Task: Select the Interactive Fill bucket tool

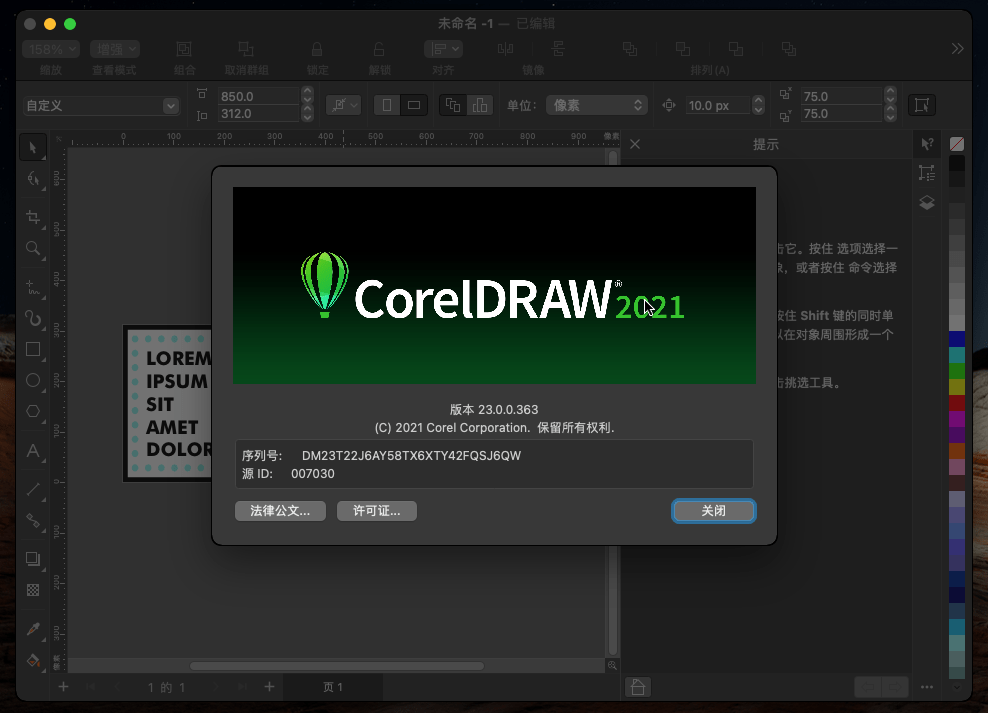Action: (33, 661)
